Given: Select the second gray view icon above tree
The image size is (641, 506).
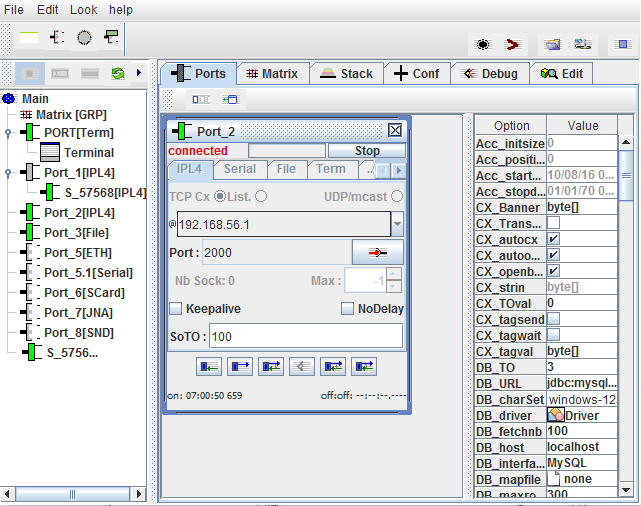Looking at the screenshot, I should [x=60, y=74].
